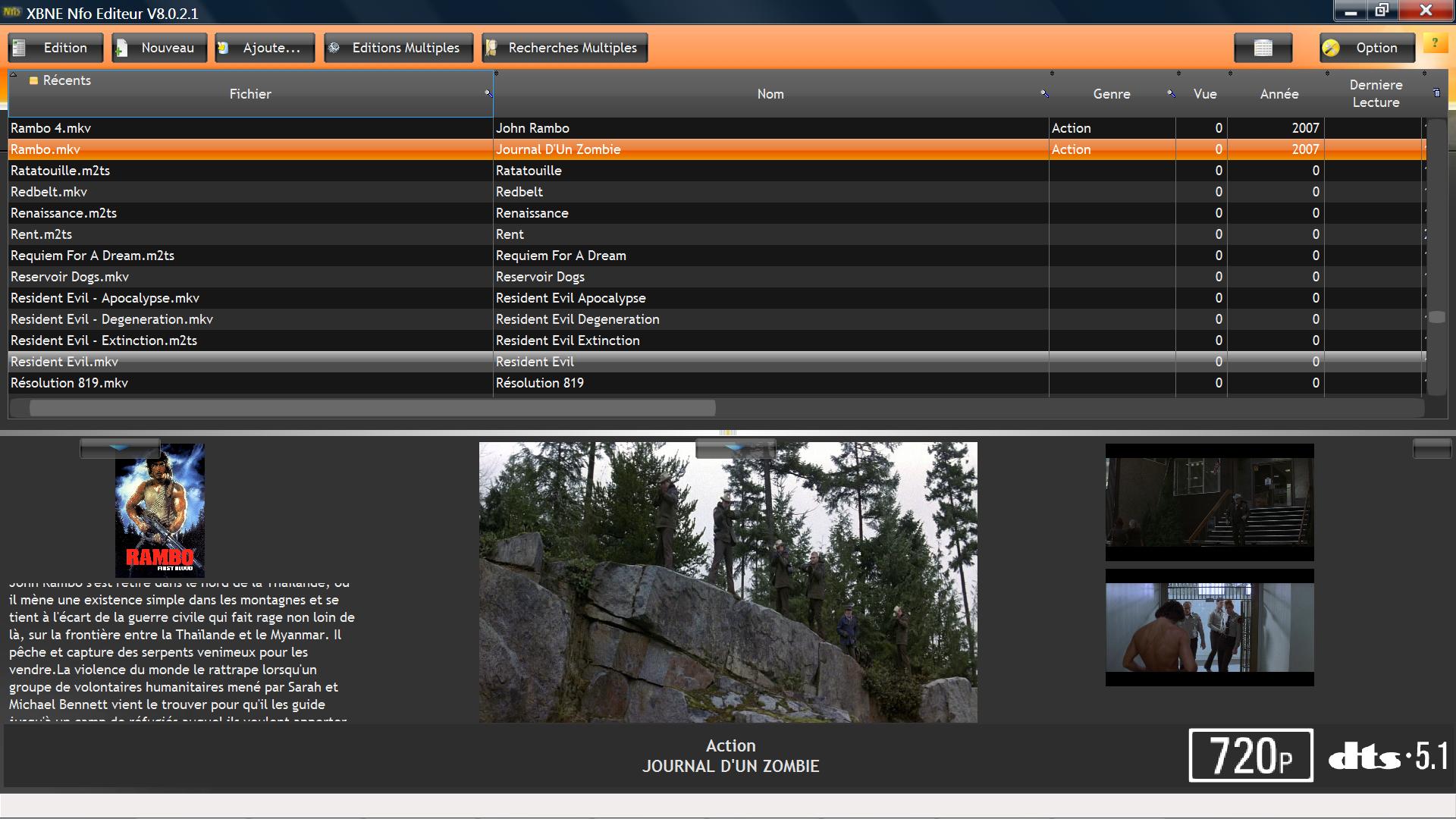Screen dimensions: 1456x819
Task: Click the Requiem For A Dream name cell
Action: [x=771, y=256]
